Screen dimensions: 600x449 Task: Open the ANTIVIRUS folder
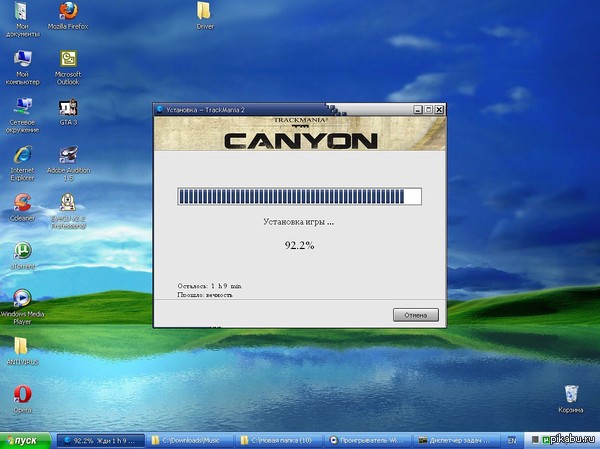(x=22, y=351)
